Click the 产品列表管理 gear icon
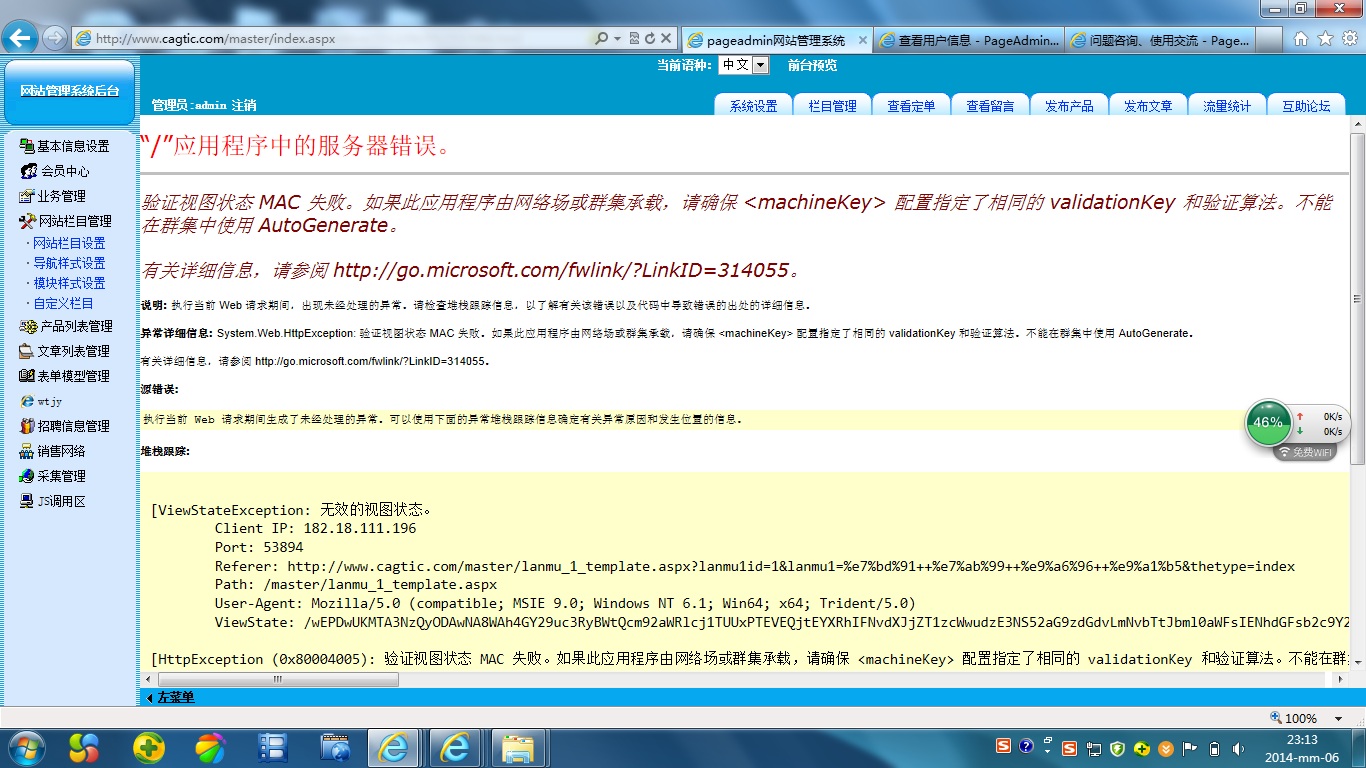 tap(28, 326)
